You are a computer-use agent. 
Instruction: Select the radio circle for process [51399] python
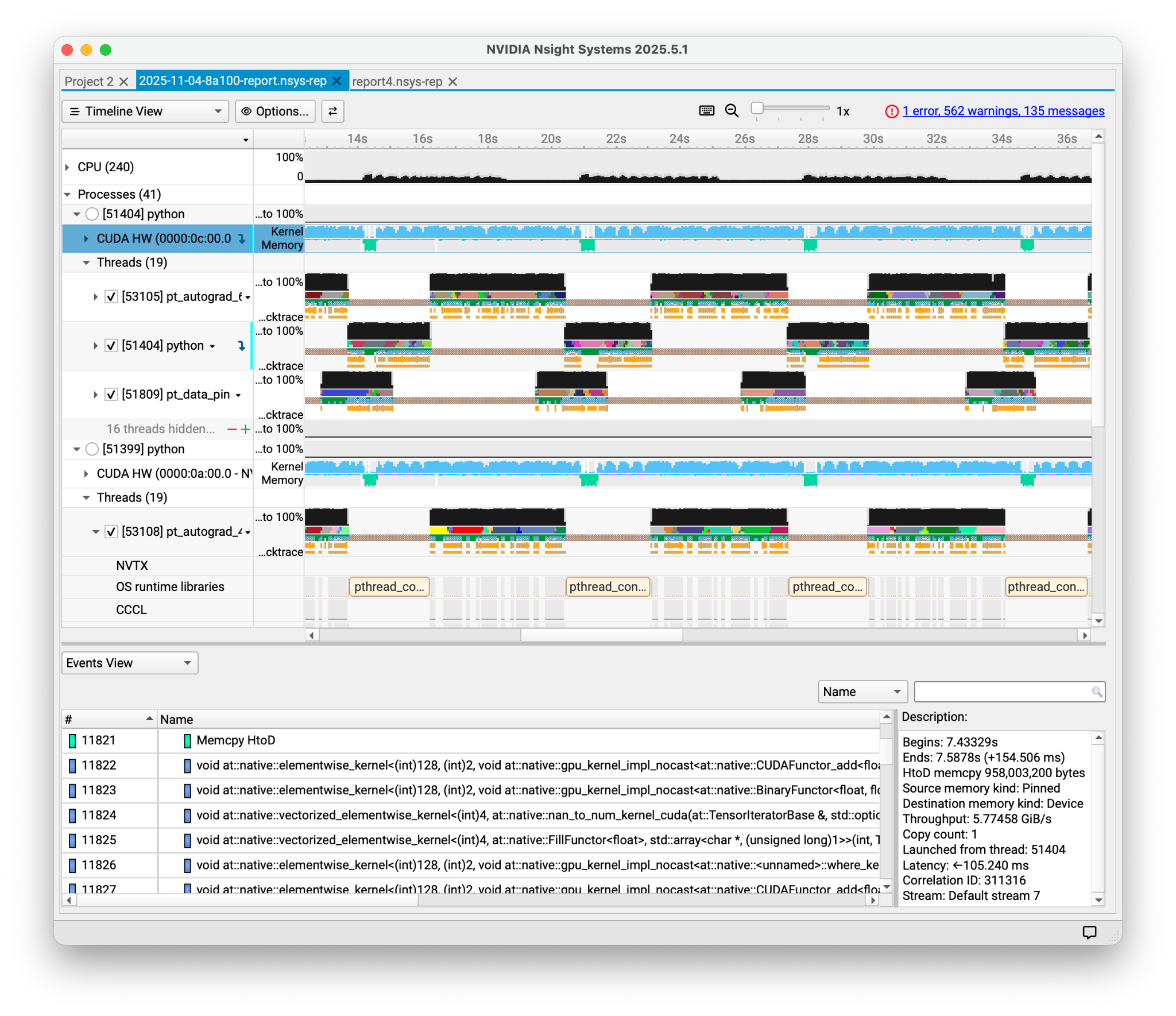tap(92, 449)
